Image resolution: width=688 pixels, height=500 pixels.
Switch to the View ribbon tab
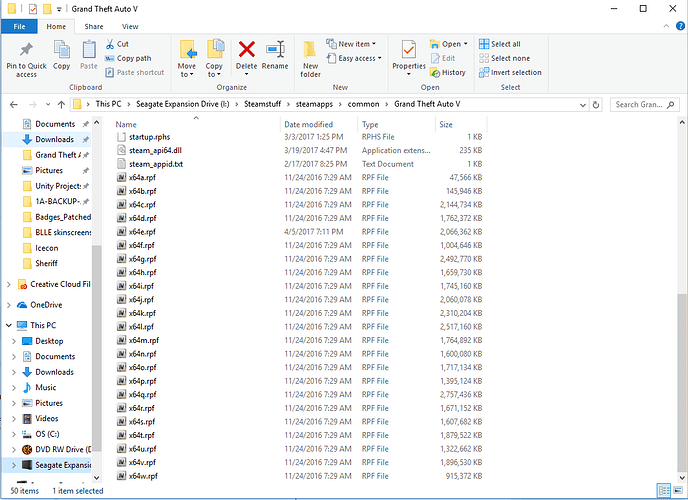click(130, 26)
